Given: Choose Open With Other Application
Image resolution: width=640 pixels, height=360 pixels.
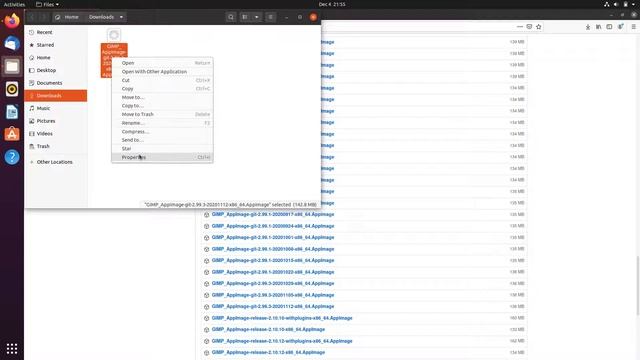Looking at the screenshot, I should point(162,71).
